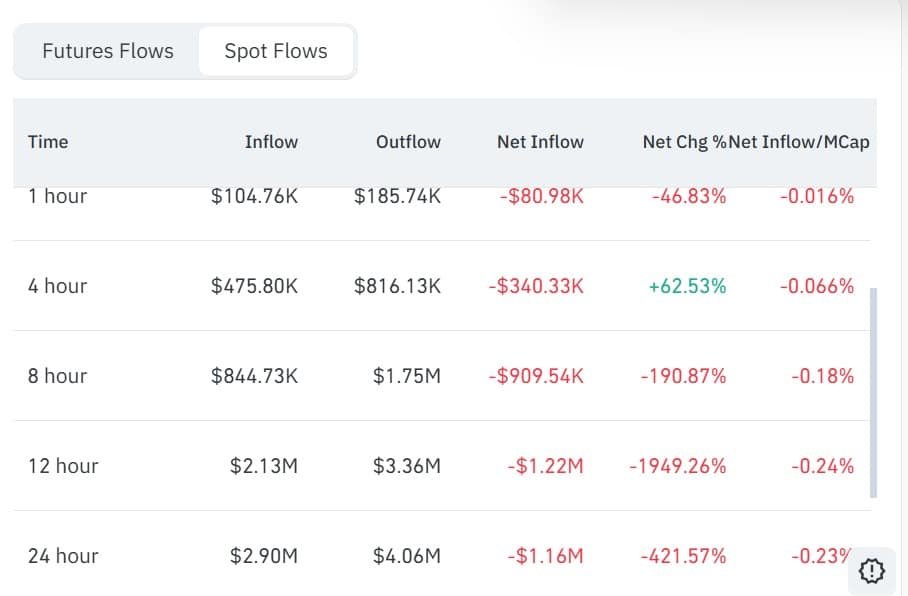The width and height of the screenshot is (908, 596).
Task: Click the Net Inflow/MCap column header
Action: (x=799, y=142)
